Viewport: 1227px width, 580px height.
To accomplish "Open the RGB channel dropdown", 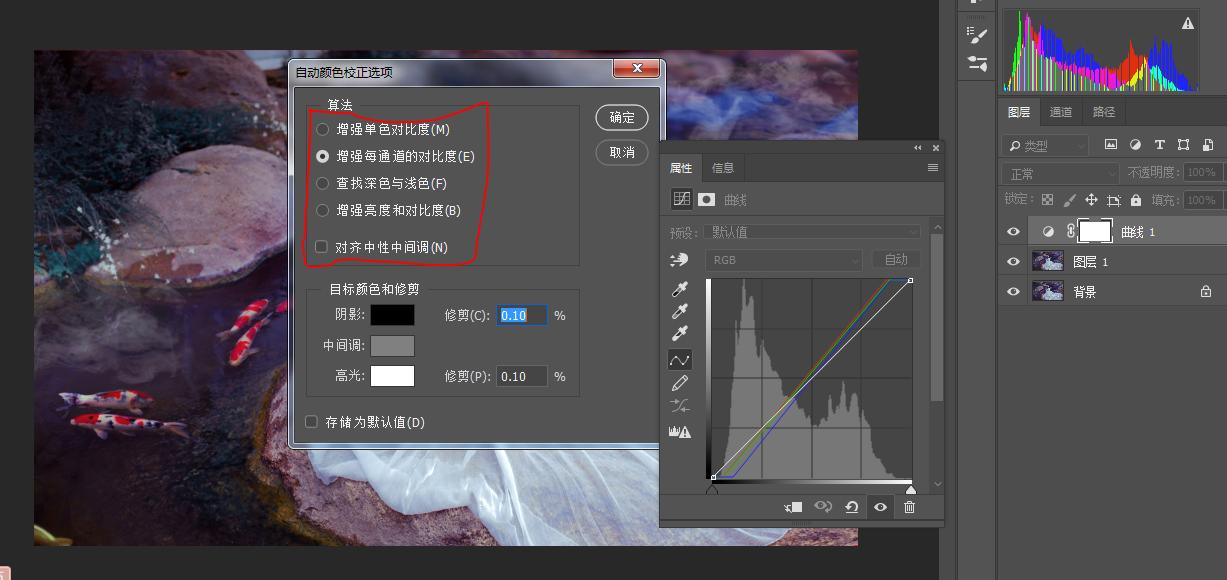I will pyautogui.click(x=784, y=259).
